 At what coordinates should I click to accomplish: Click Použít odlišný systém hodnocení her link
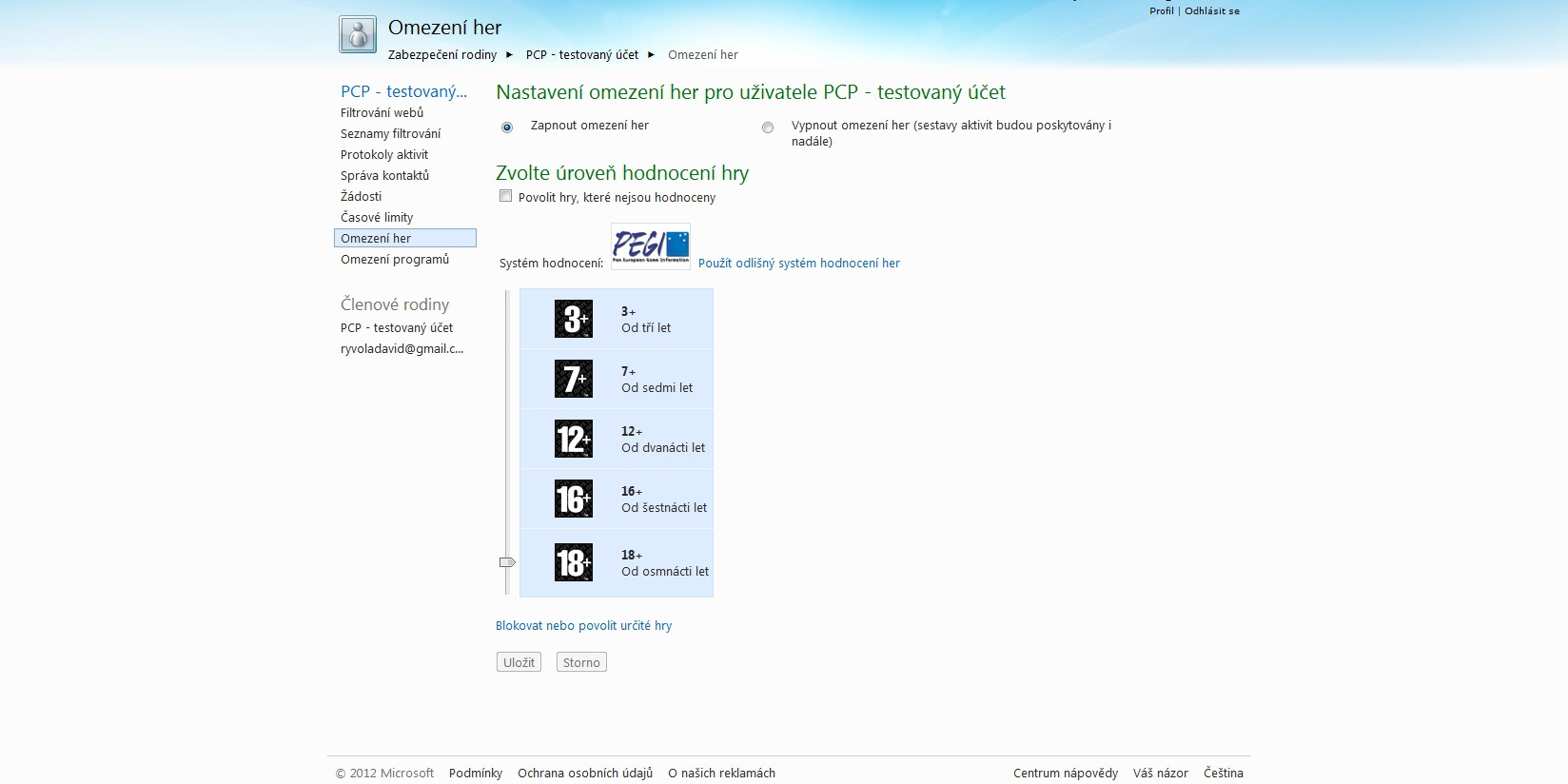click(x=799, y=263)
